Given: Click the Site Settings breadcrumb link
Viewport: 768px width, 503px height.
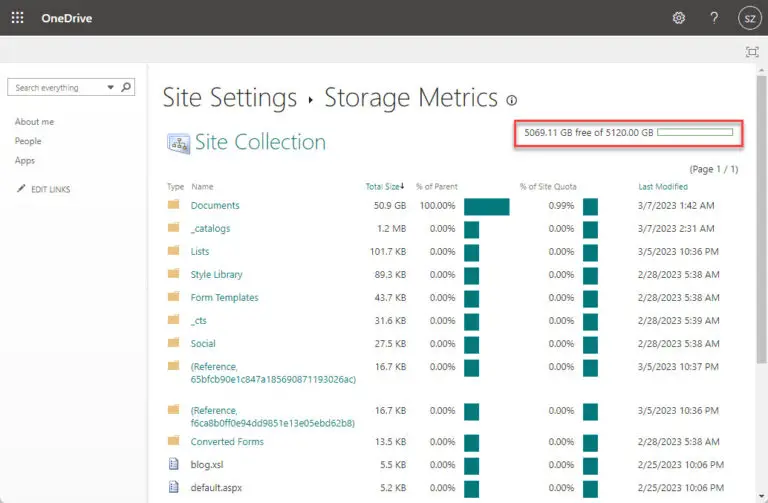Looking at the screenshot, I should tap(230, 98).
